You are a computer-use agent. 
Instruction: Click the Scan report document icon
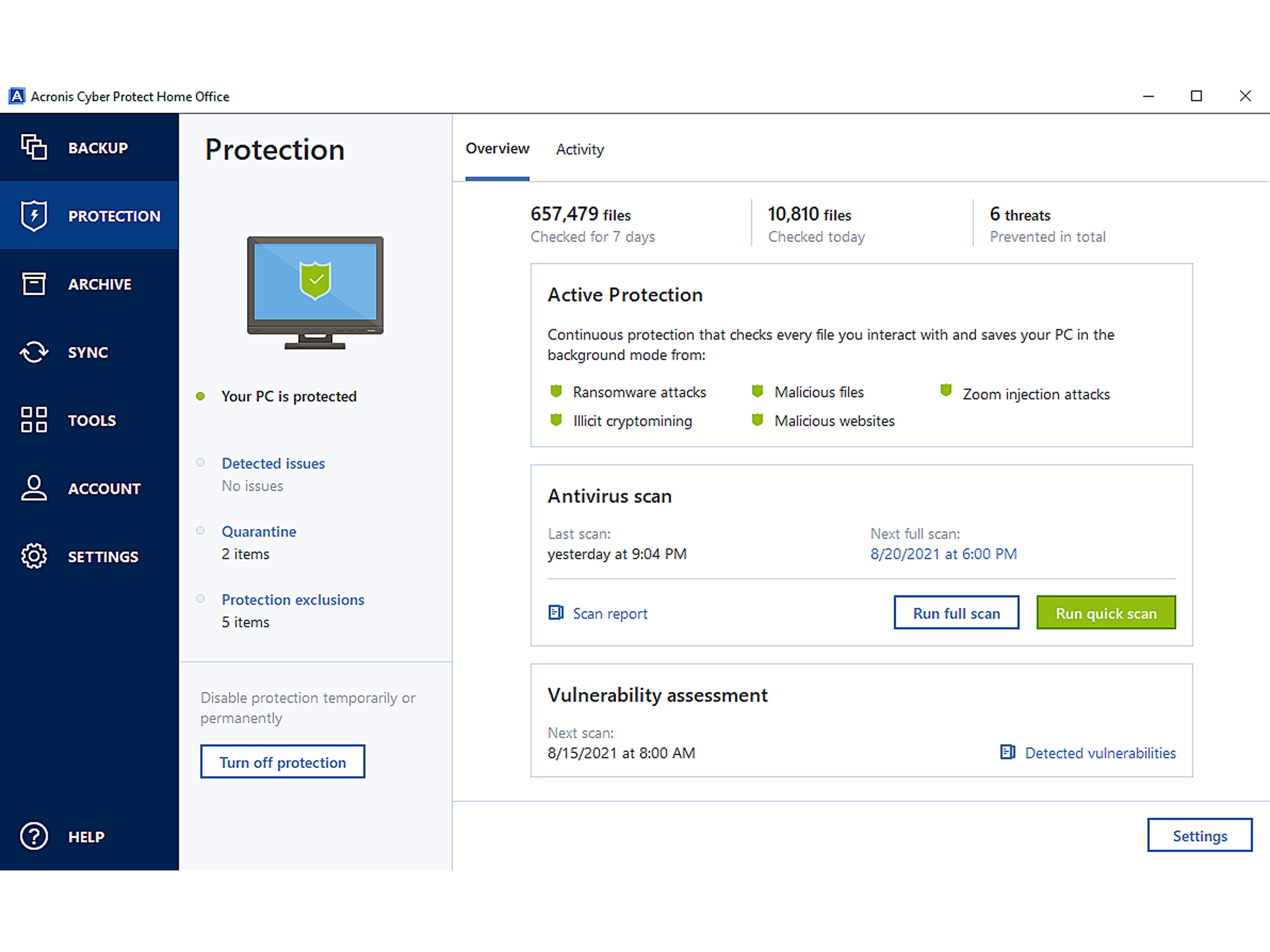[x=556, y=613]
